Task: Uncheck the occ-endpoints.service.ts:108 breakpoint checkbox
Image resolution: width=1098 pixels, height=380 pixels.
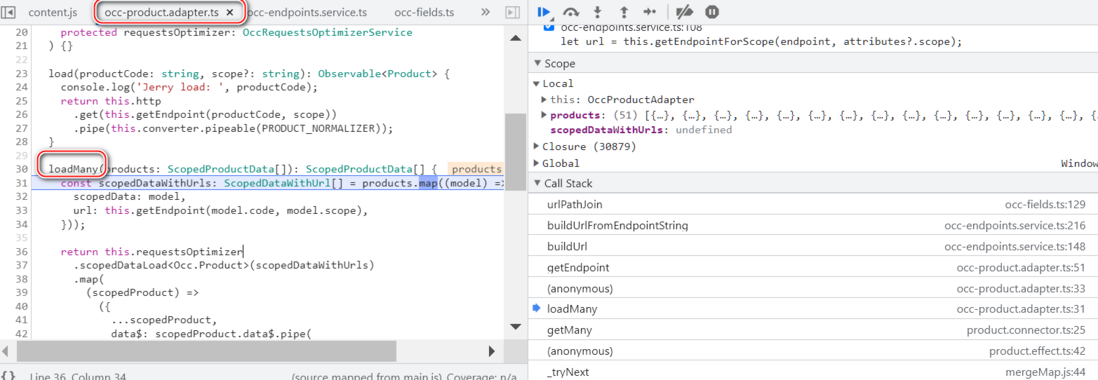Action: pyautogui.click(x=550, y=28)
